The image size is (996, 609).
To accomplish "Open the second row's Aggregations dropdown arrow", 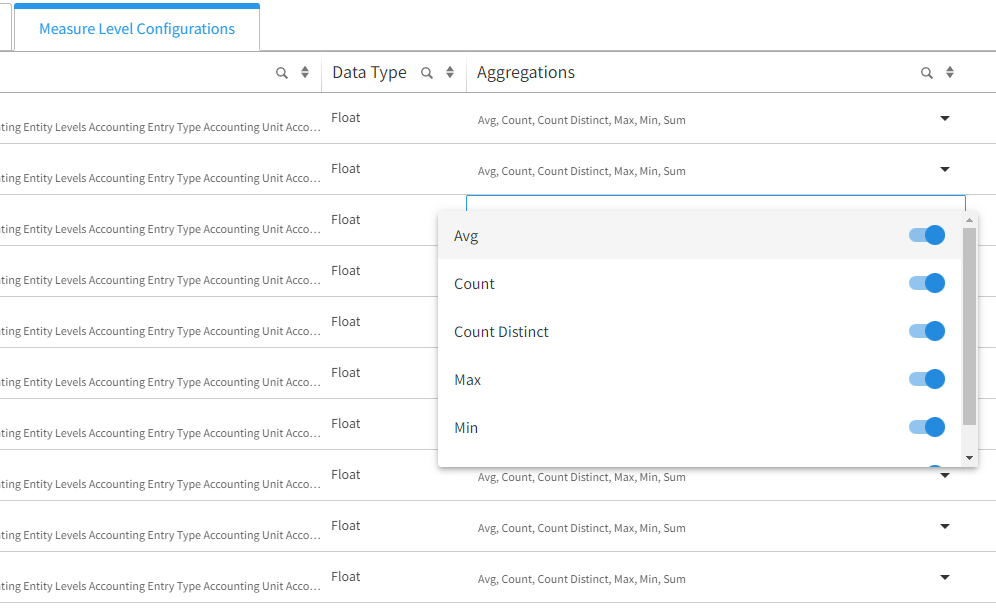I will (x=945, y=170).
